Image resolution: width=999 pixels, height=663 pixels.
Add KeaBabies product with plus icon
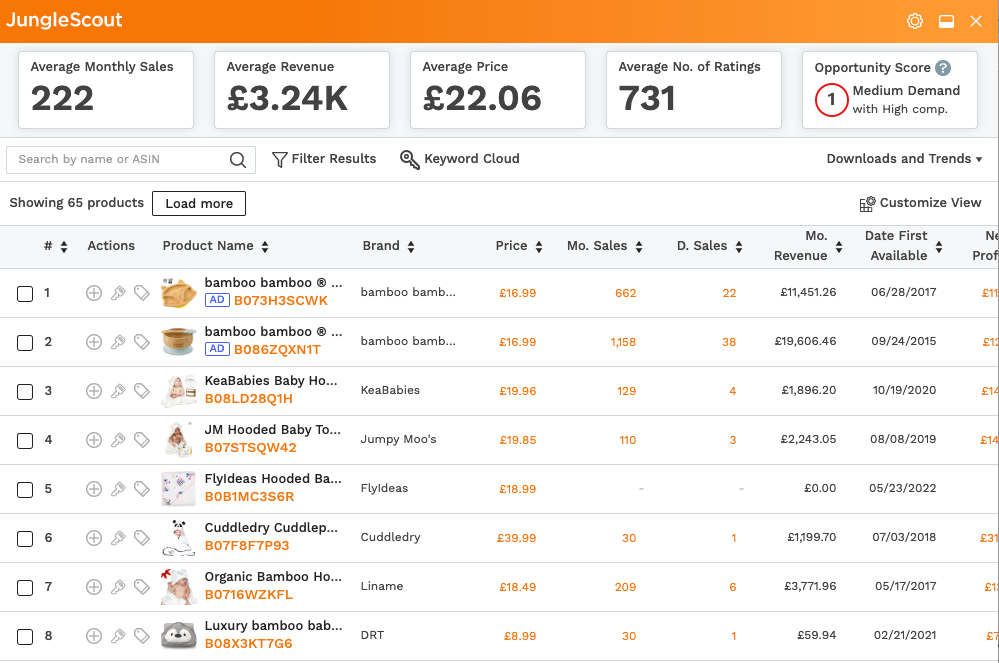click(x=94, y=391)
